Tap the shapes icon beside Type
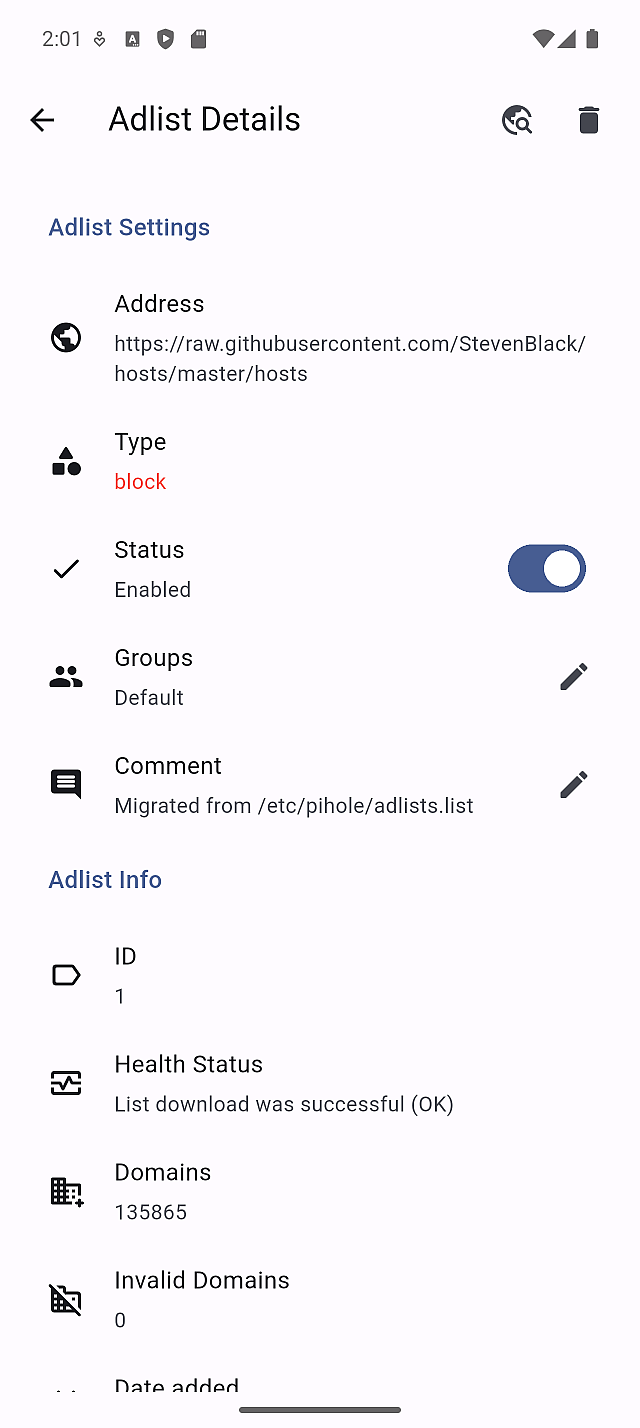Screen dimensions: 640x1428 [66, 461]
